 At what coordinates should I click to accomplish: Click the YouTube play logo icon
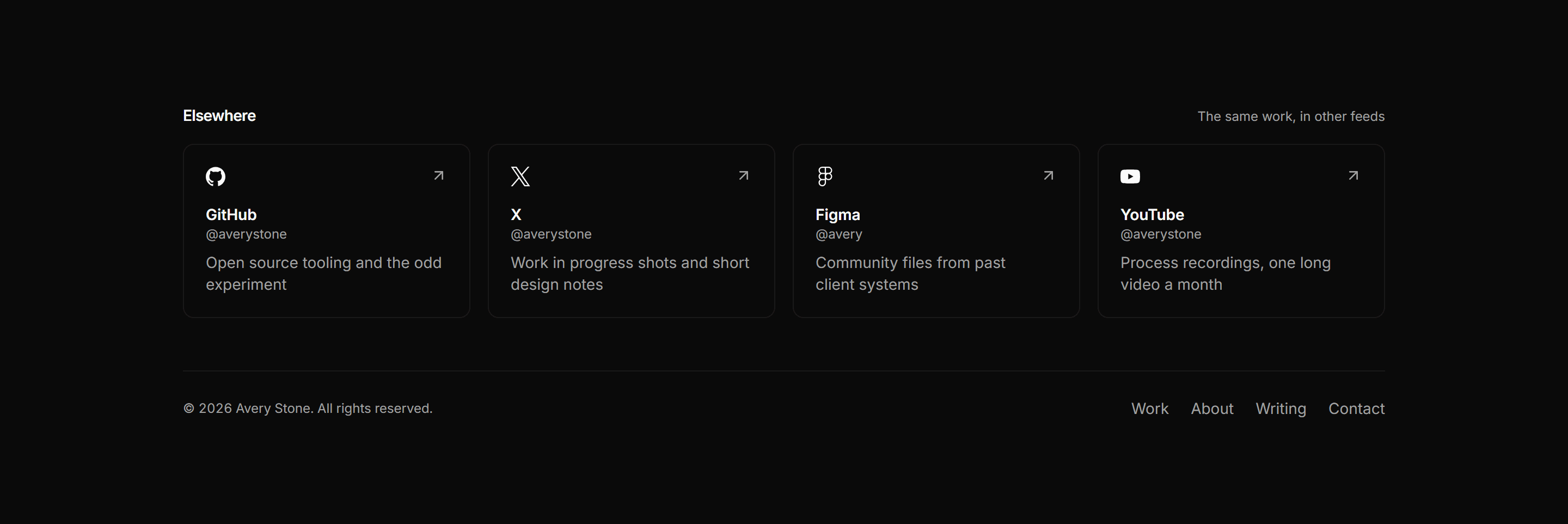pos(1130,176)
